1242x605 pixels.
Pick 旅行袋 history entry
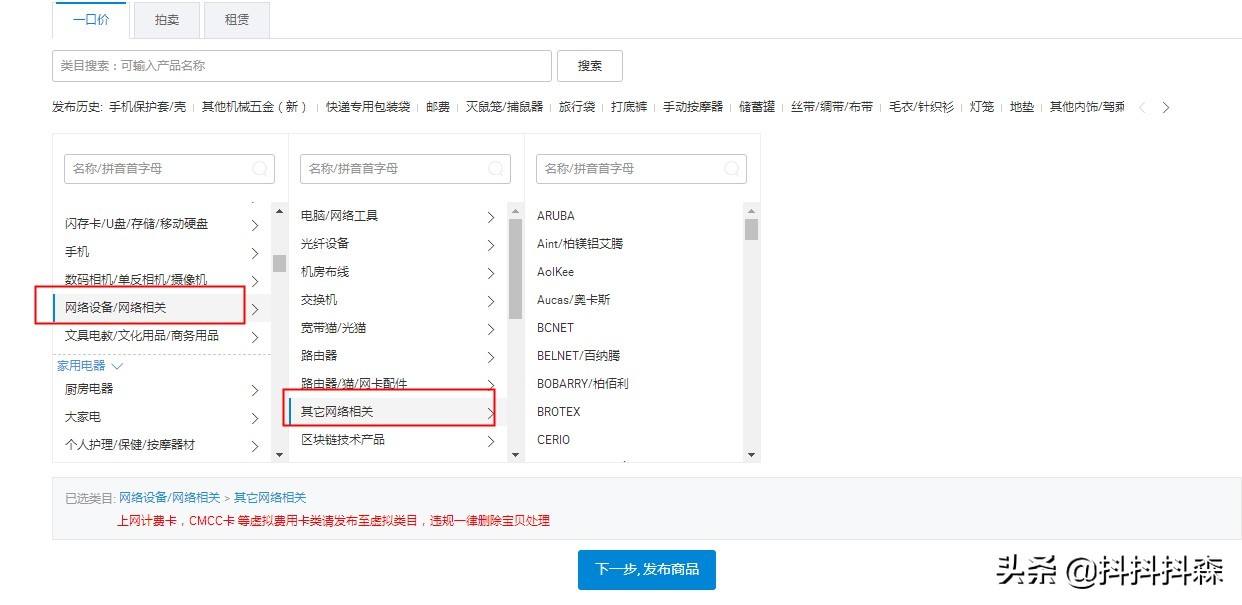click(576, 107)
